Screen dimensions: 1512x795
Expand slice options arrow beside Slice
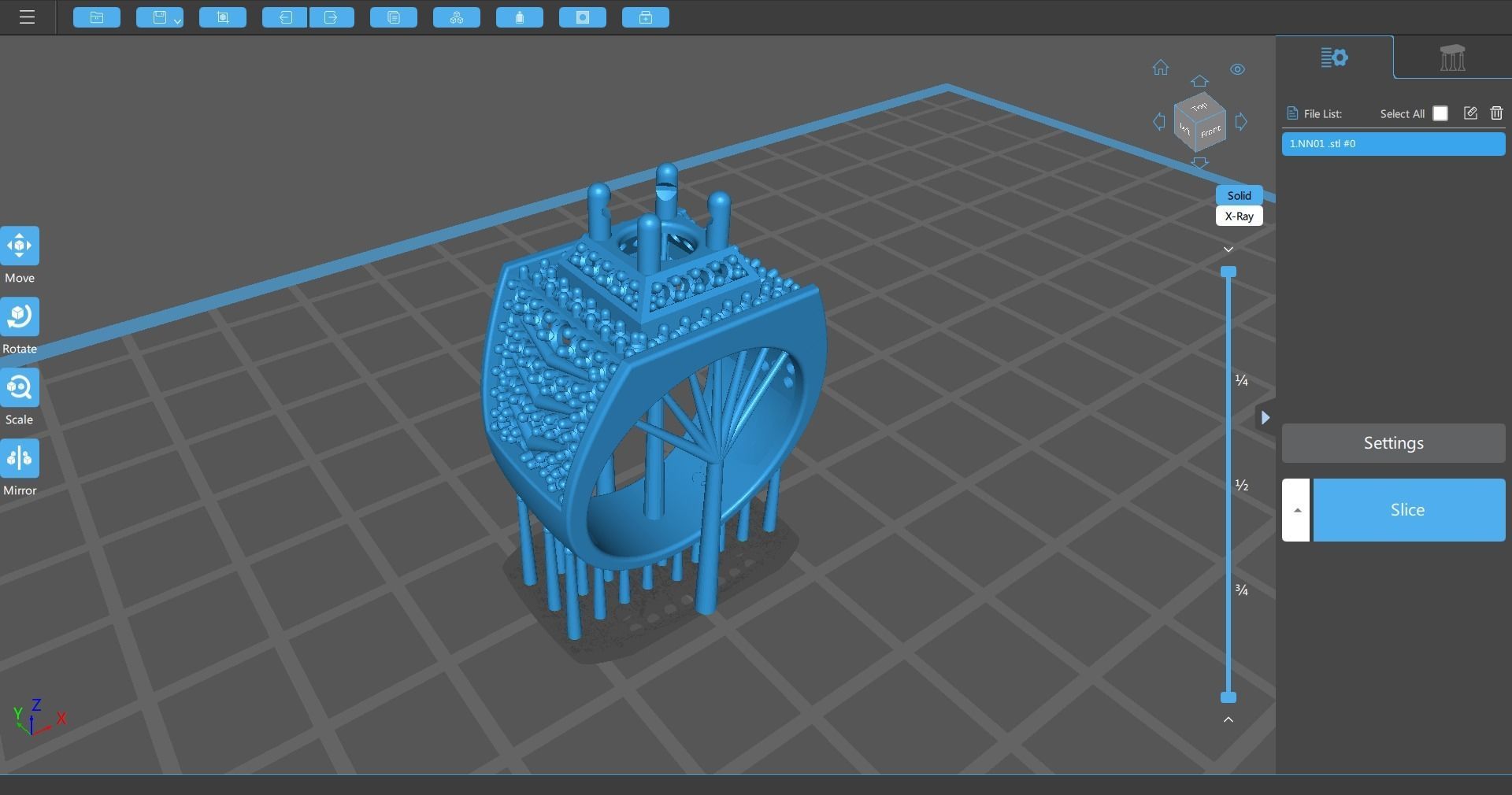click(1296, 510)
